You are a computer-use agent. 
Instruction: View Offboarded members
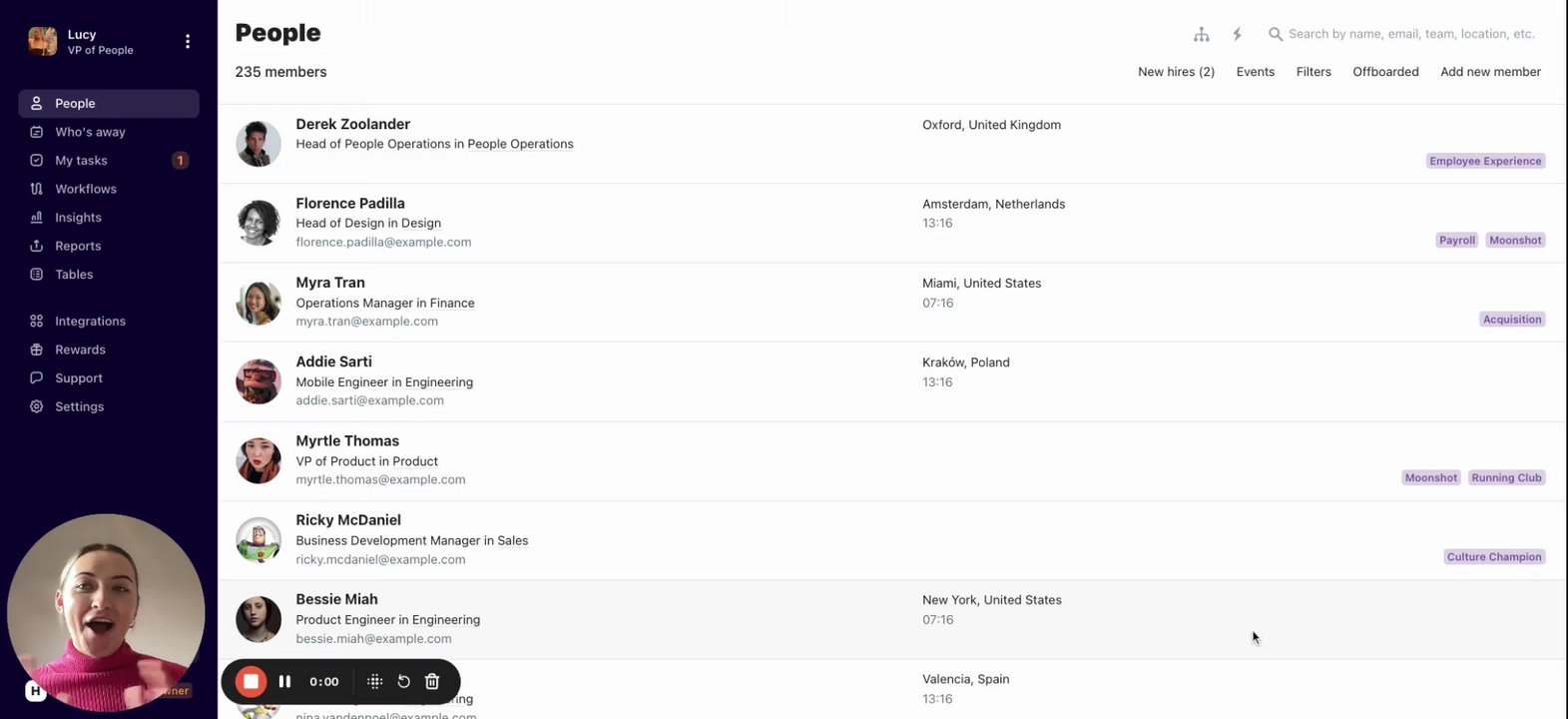(x=1385, y=72)
